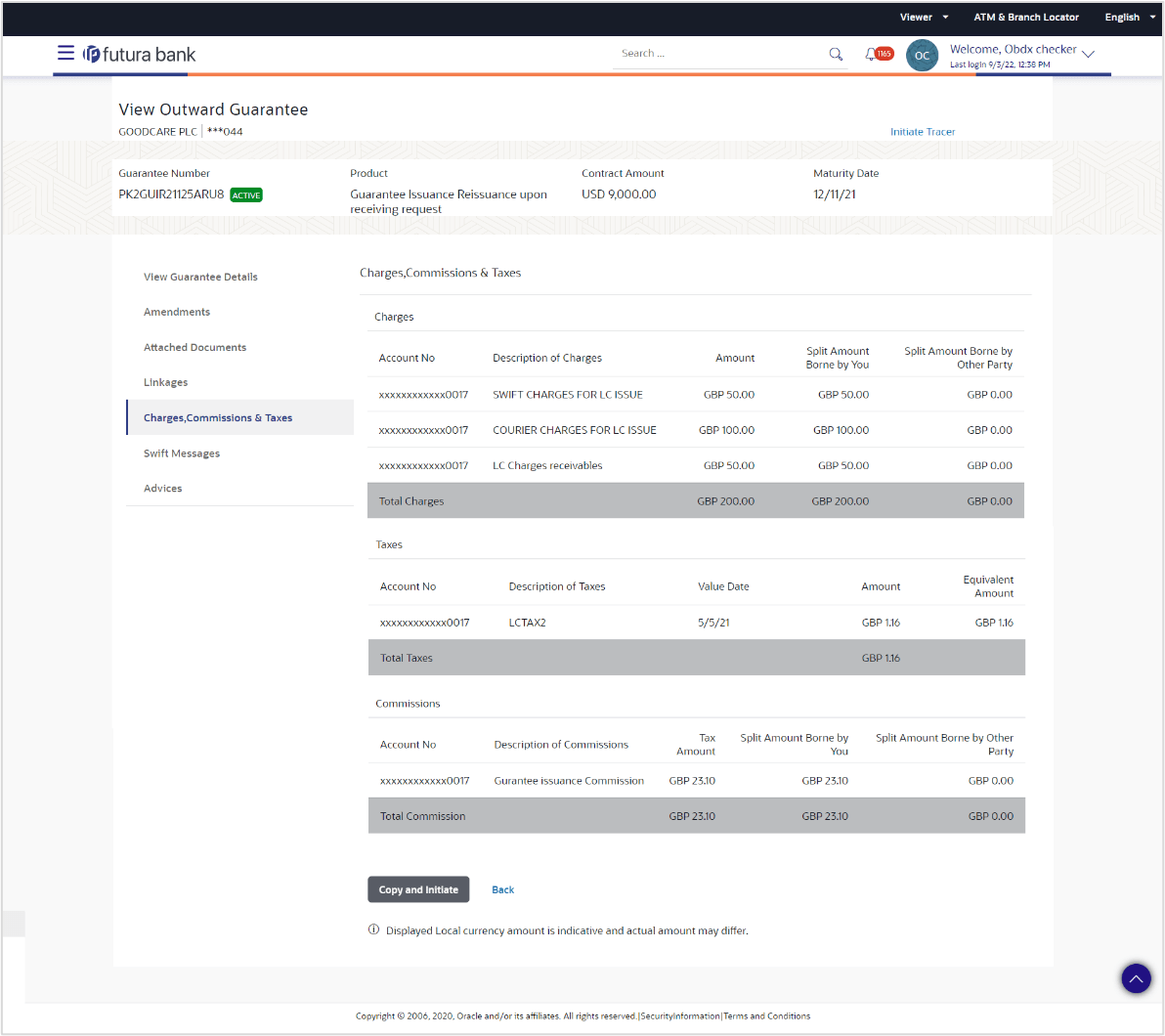This screenshot has height=1036, width=1165.
Task: Open the Attached Documents section
Action: pyautogui.click(x=194, y=347)
